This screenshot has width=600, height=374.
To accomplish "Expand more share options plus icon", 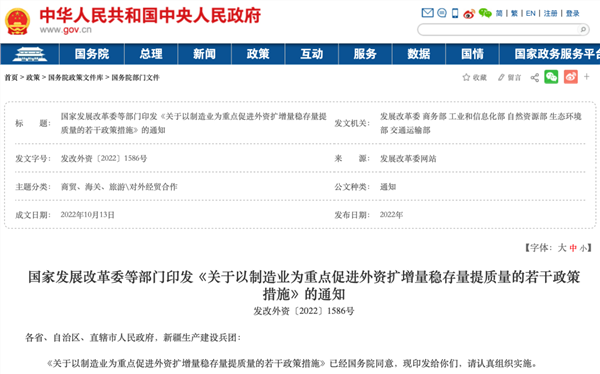I will click(x=587, y=77).
